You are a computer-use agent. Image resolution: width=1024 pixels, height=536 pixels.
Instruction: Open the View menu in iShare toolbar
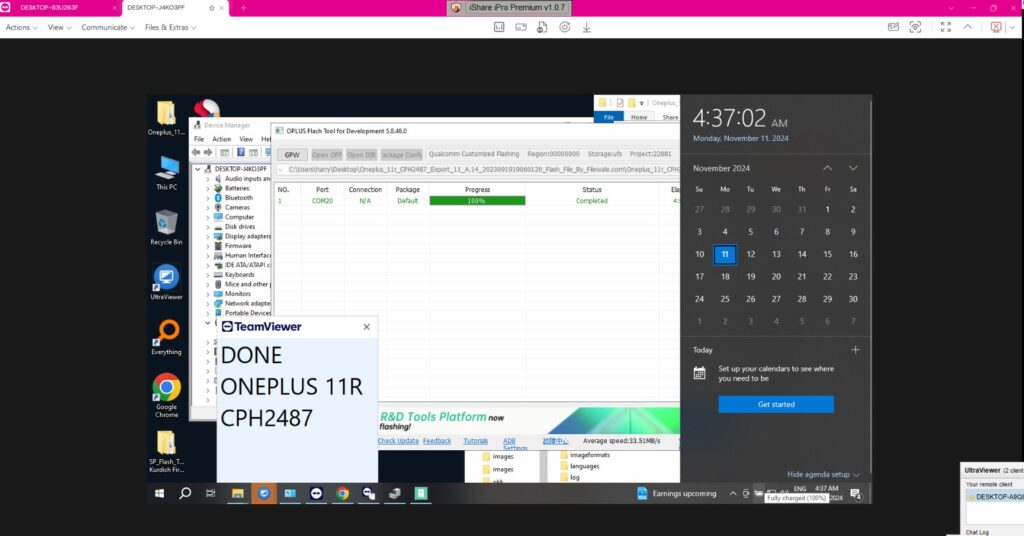[59, 27]
